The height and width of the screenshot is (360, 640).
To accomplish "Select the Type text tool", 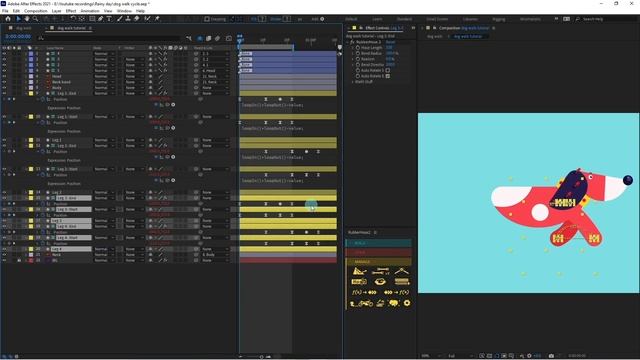I will (109, 19).
